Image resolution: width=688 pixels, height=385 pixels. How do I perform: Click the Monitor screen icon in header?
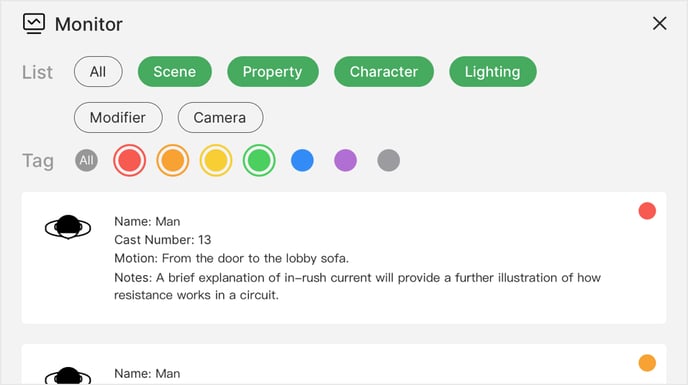pos(34,24)
